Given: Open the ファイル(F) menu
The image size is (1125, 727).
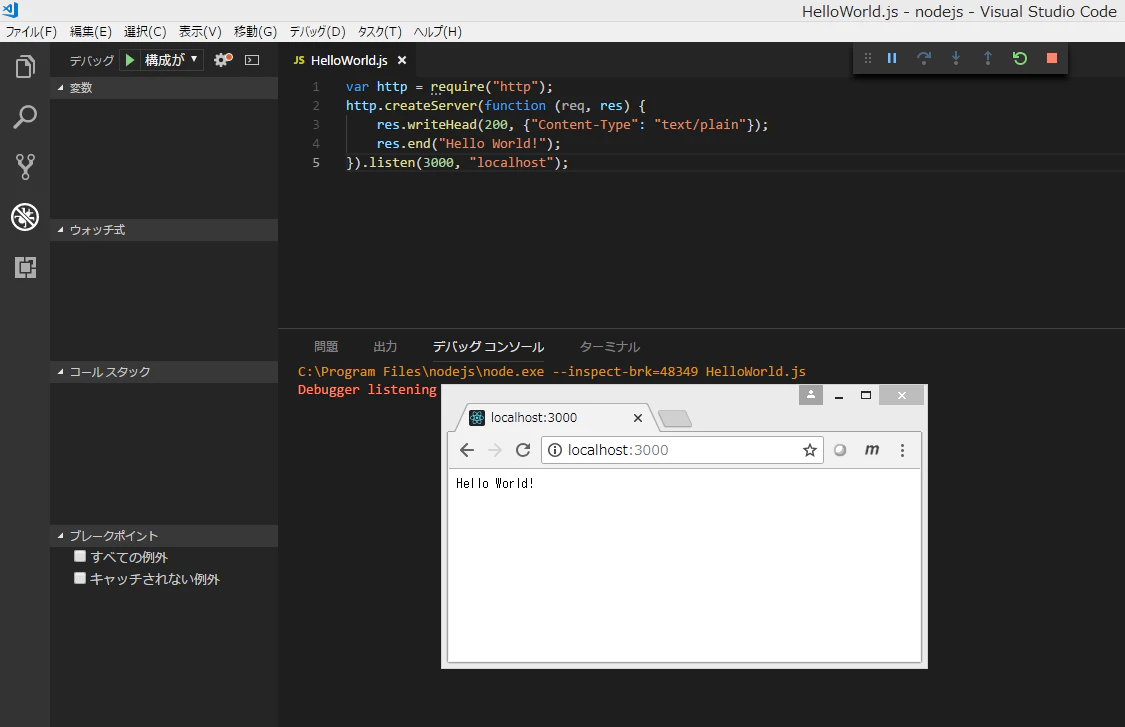Looking at the screenshot, I should click(x=31, y=32).
